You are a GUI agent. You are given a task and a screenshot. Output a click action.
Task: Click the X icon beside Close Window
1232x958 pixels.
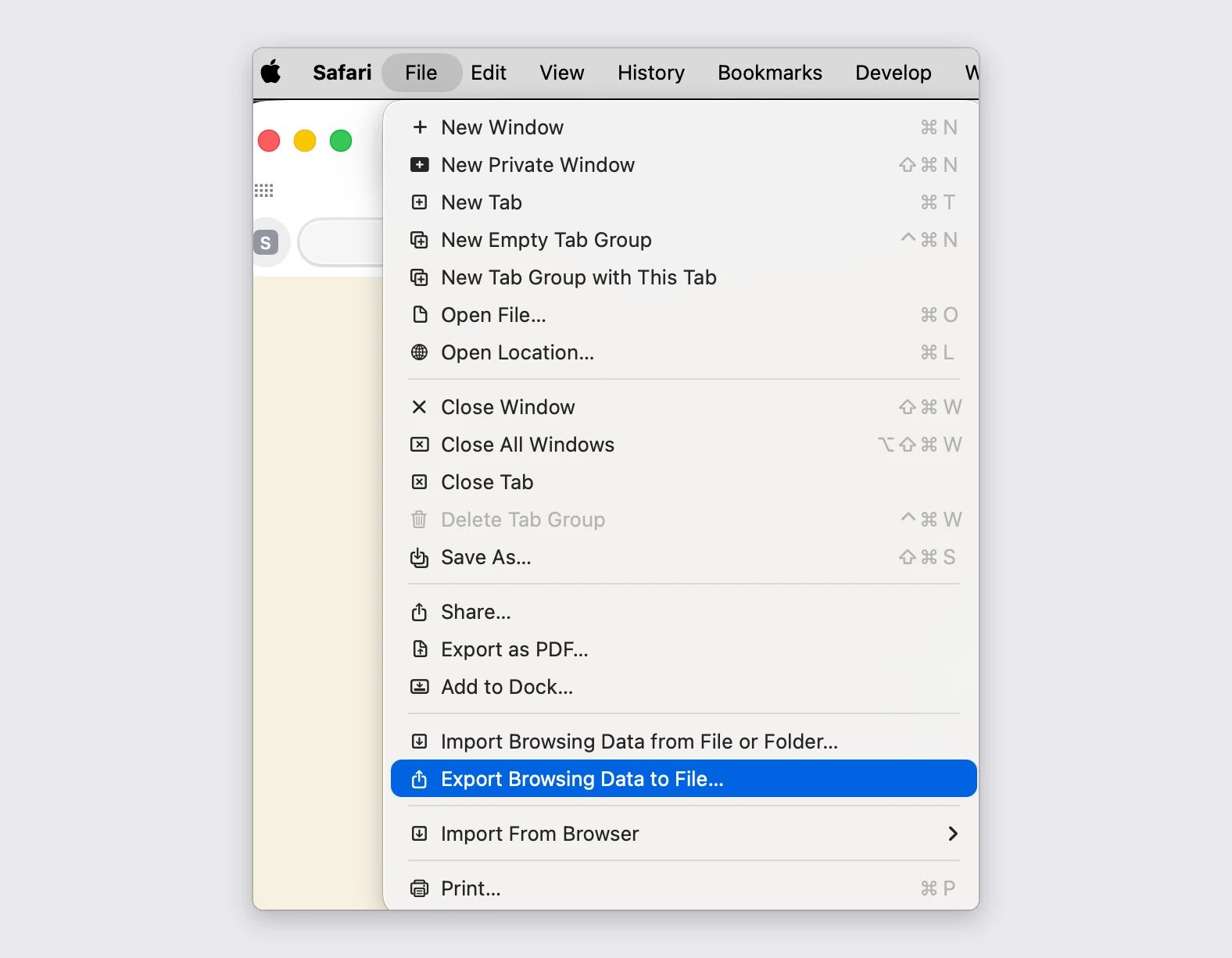pyautogui.click(x=420, y=407)
